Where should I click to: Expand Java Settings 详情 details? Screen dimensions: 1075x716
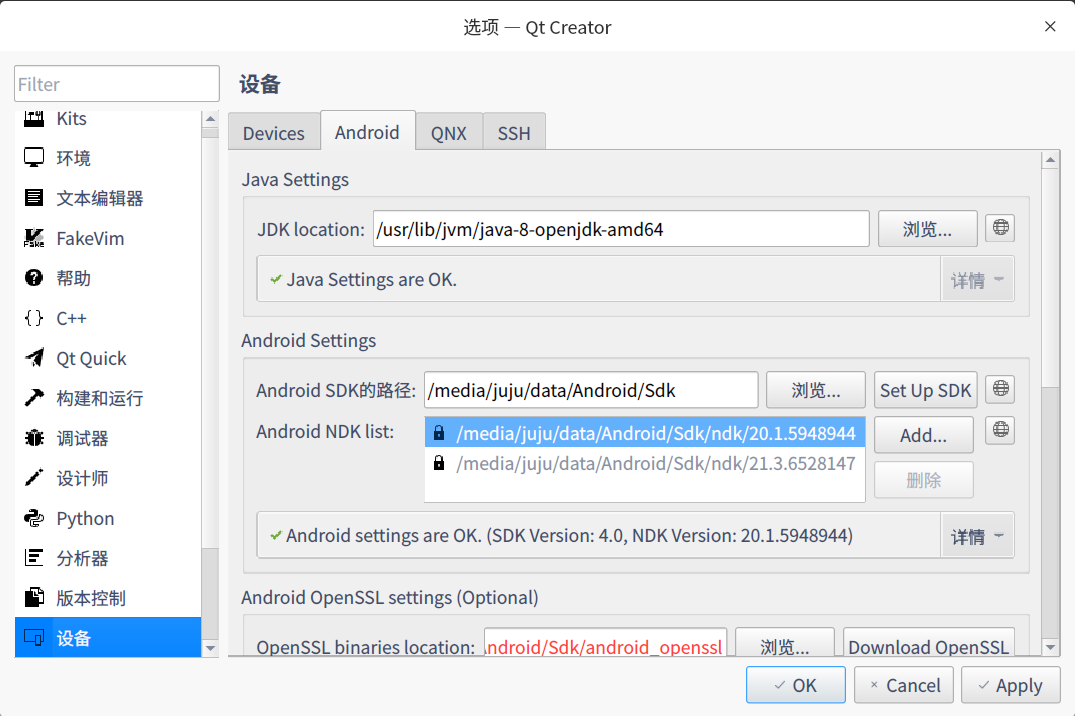point(977,279)
